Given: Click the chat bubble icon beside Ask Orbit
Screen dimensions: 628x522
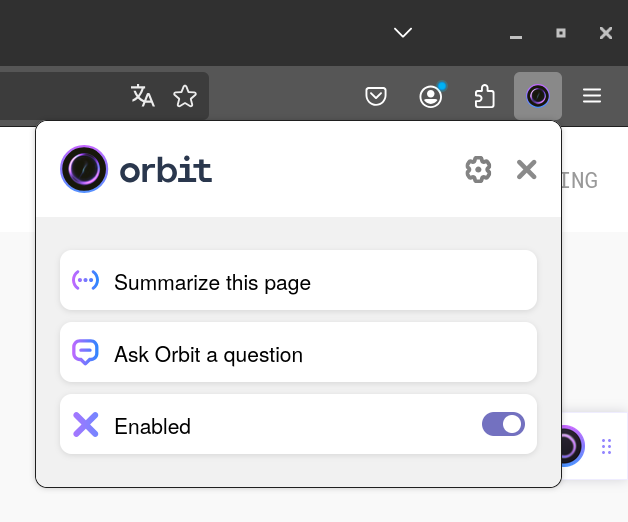Looking at the screenshot, I should [x=85, y=352].
